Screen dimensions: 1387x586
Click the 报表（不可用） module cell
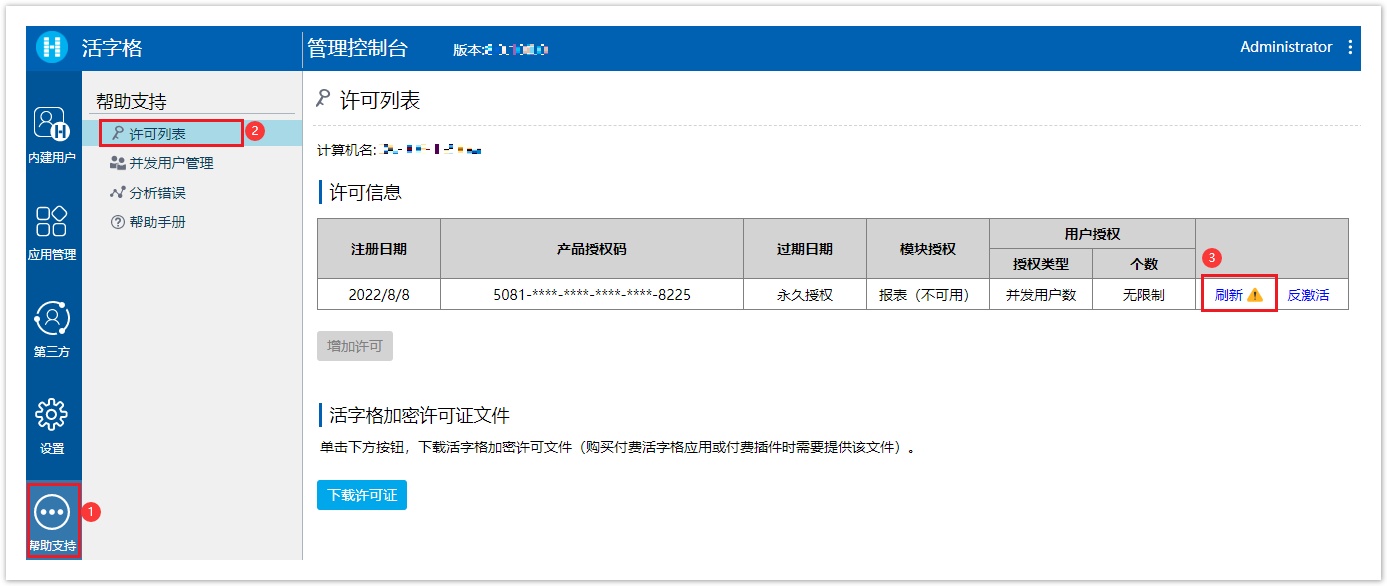(x=928, y=294)
